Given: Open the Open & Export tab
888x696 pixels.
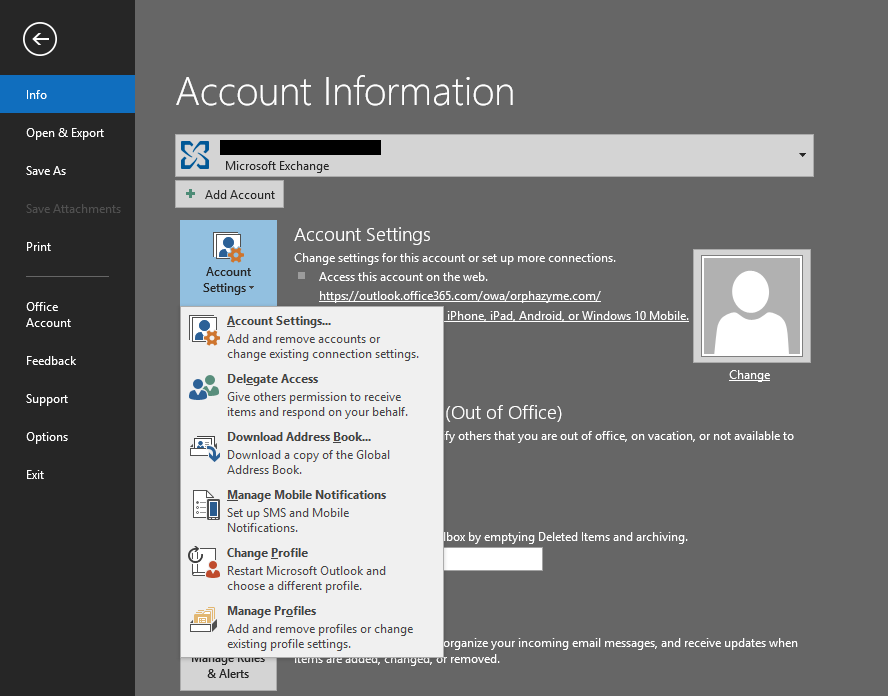Looking at the screenshot, I should [67, 133].
